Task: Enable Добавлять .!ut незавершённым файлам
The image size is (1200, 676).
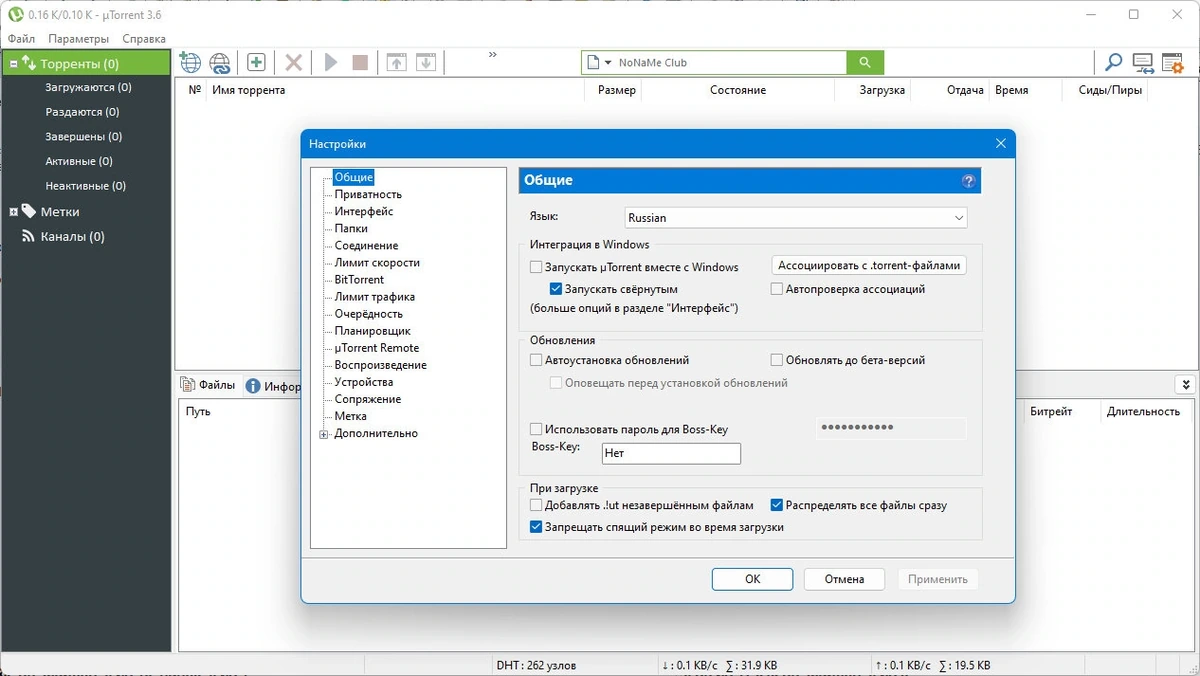Action: click(x=536, y=505)
